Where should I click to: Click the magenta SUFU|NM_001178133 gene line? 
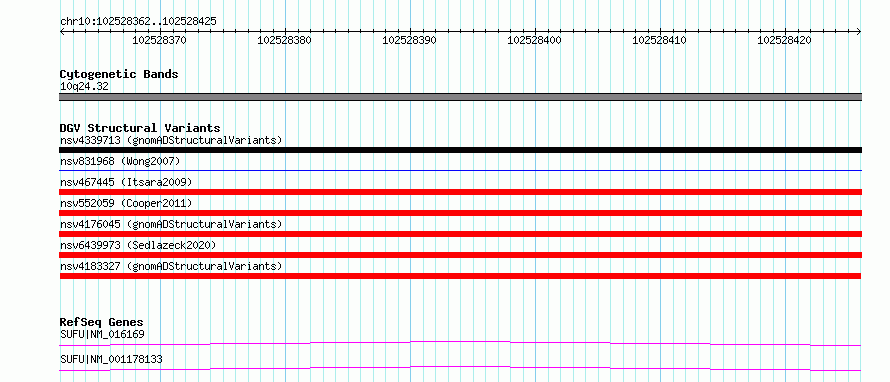coord(460,368)
